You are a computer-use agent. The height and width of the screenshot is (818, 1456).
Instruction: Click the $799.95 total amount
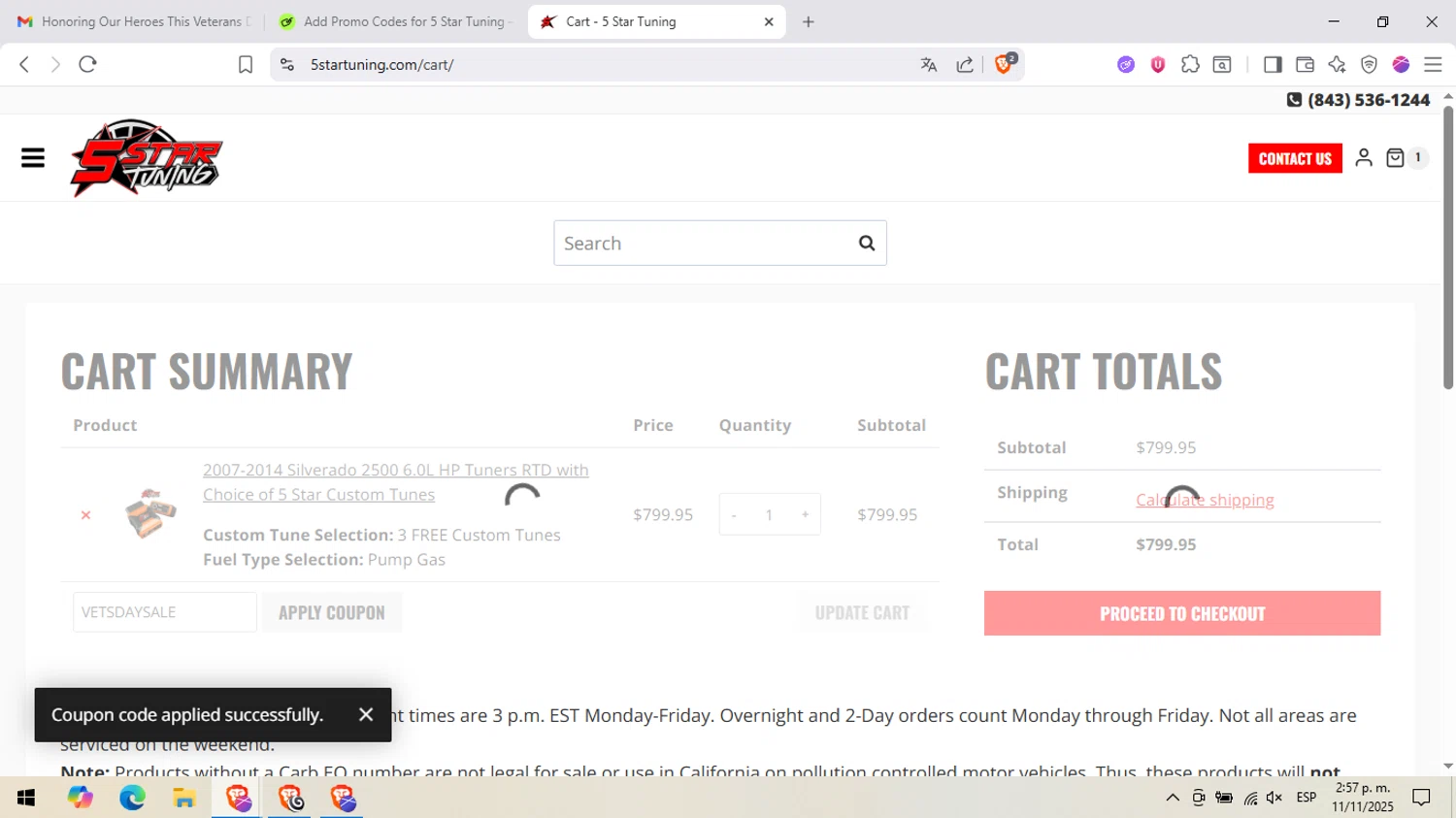(1166, 544)
